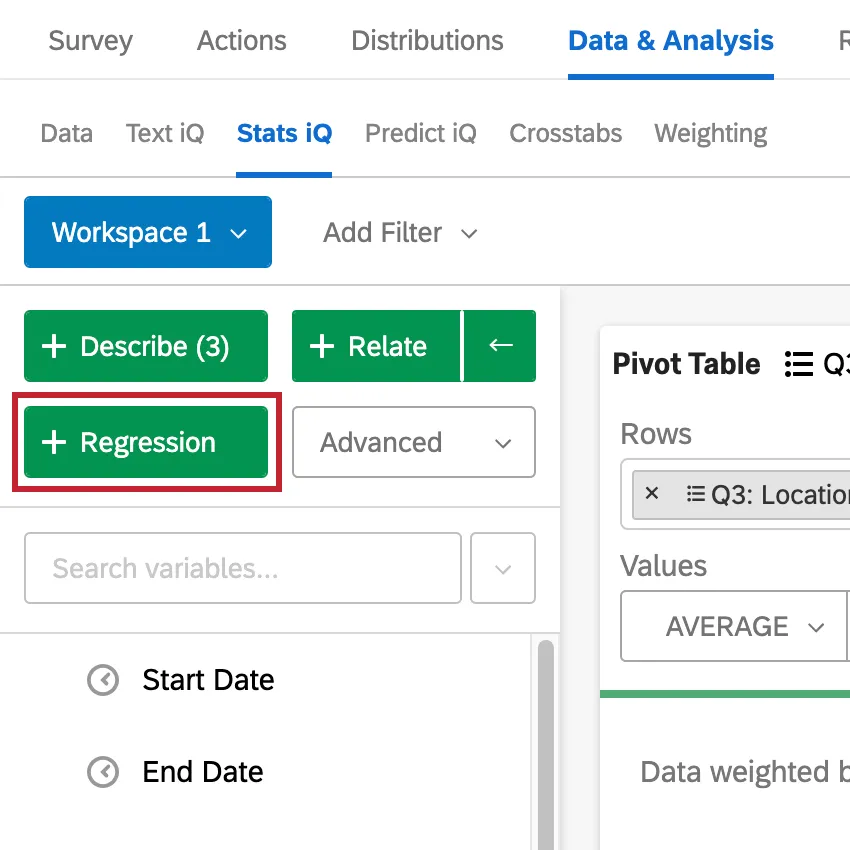Screen dimensions: 850x850
Task: Click the list icon beside Pivot Table heading
Action: point(800,364)
